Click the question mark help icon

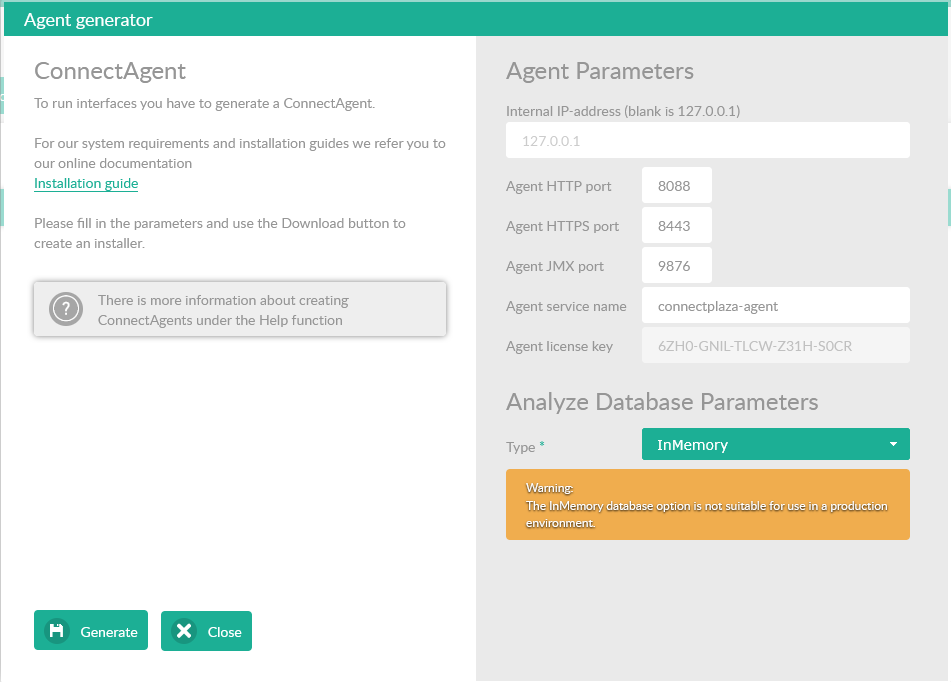(x=66, y=309)
